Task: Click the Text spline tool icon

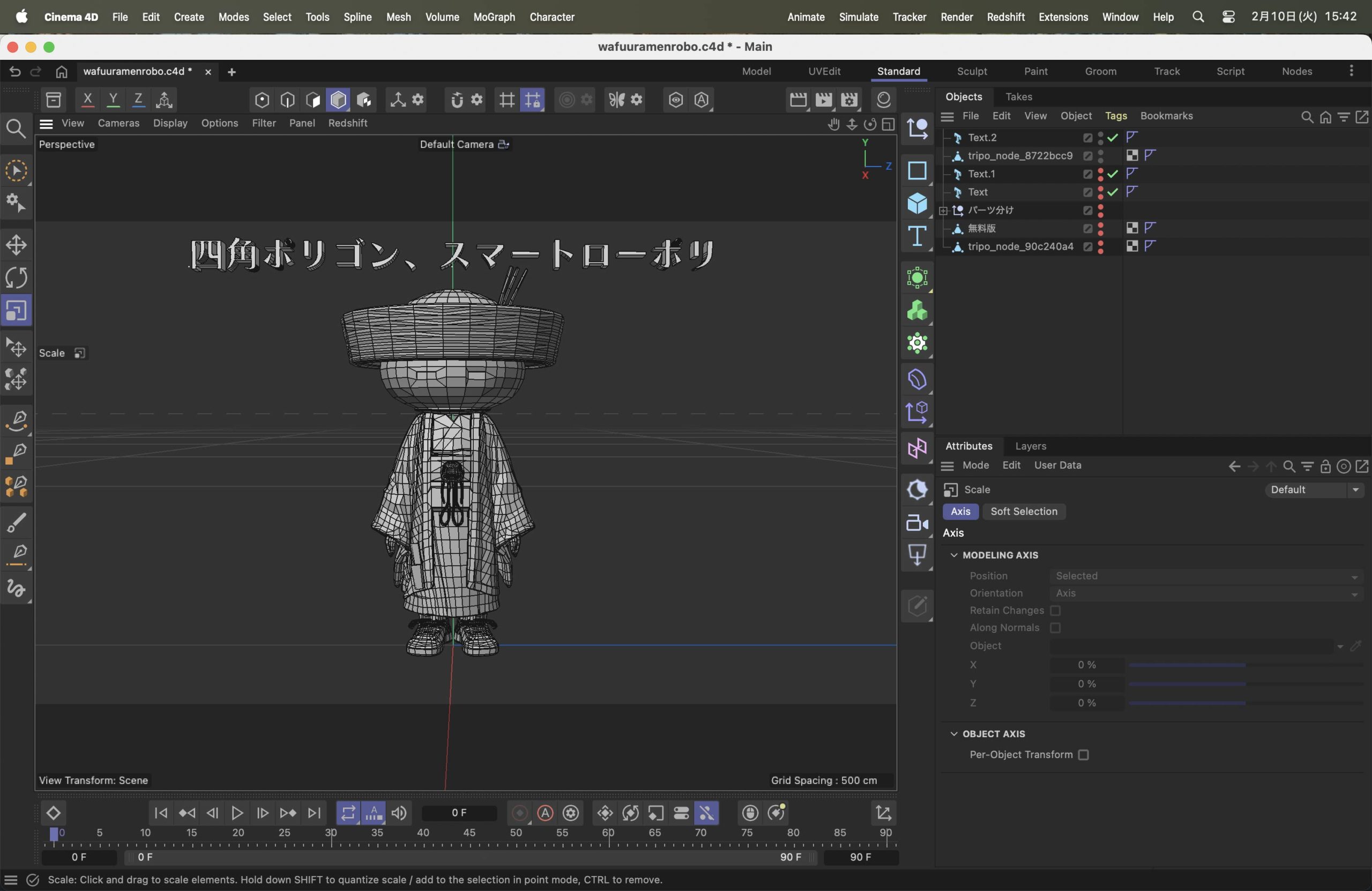Action: 916,236
